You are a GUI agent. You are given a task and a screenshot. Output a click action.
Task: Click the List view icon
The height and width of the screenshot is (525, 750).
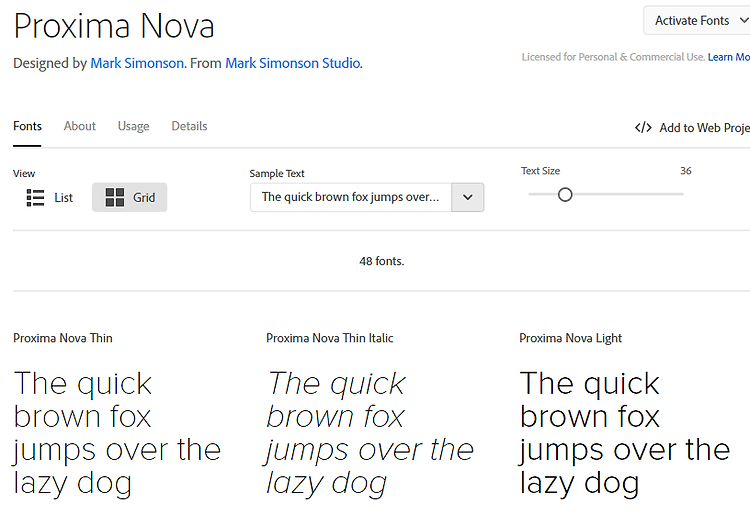[35, 197]
